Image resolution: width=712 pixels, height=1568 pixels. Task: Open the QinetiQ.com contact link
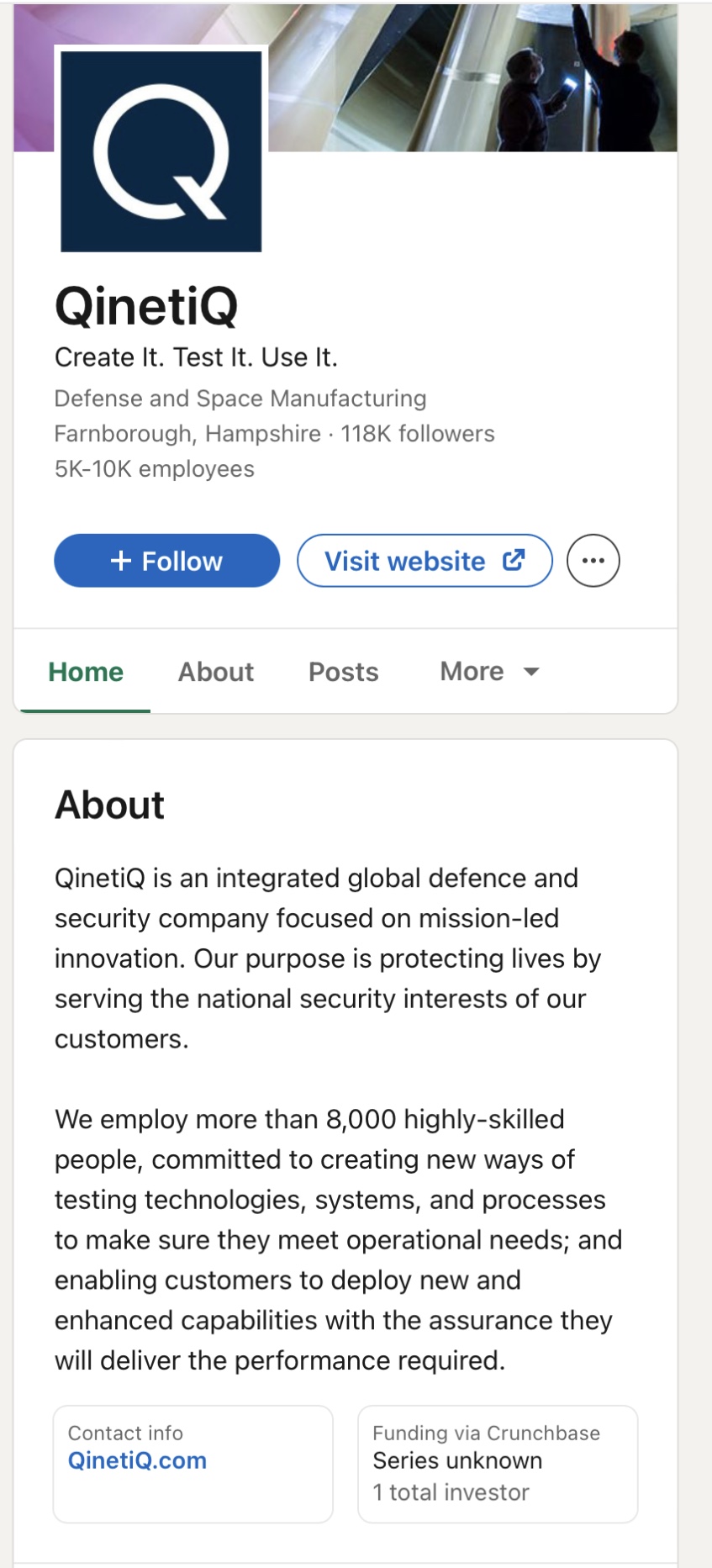coord(137,1460)
